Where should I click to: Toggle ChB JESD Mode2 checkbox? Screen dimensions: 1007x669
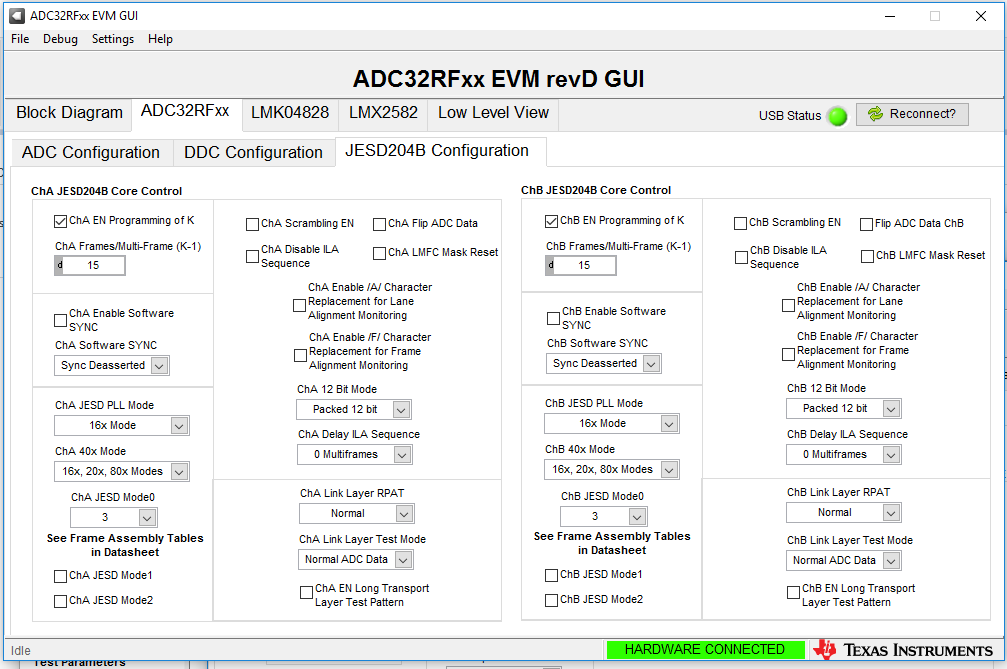[551, 600]
